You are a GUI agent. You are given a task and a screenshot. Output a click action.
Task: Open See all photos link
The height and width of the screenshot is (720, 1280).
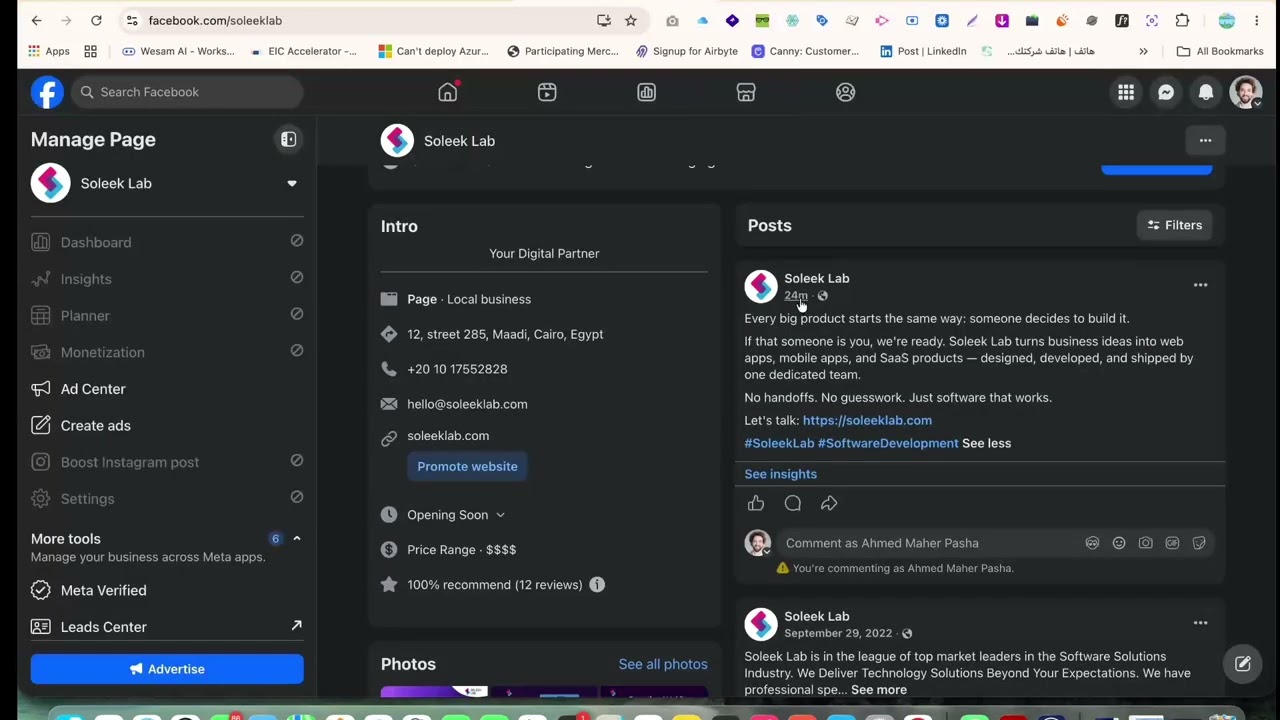(663, 664)
